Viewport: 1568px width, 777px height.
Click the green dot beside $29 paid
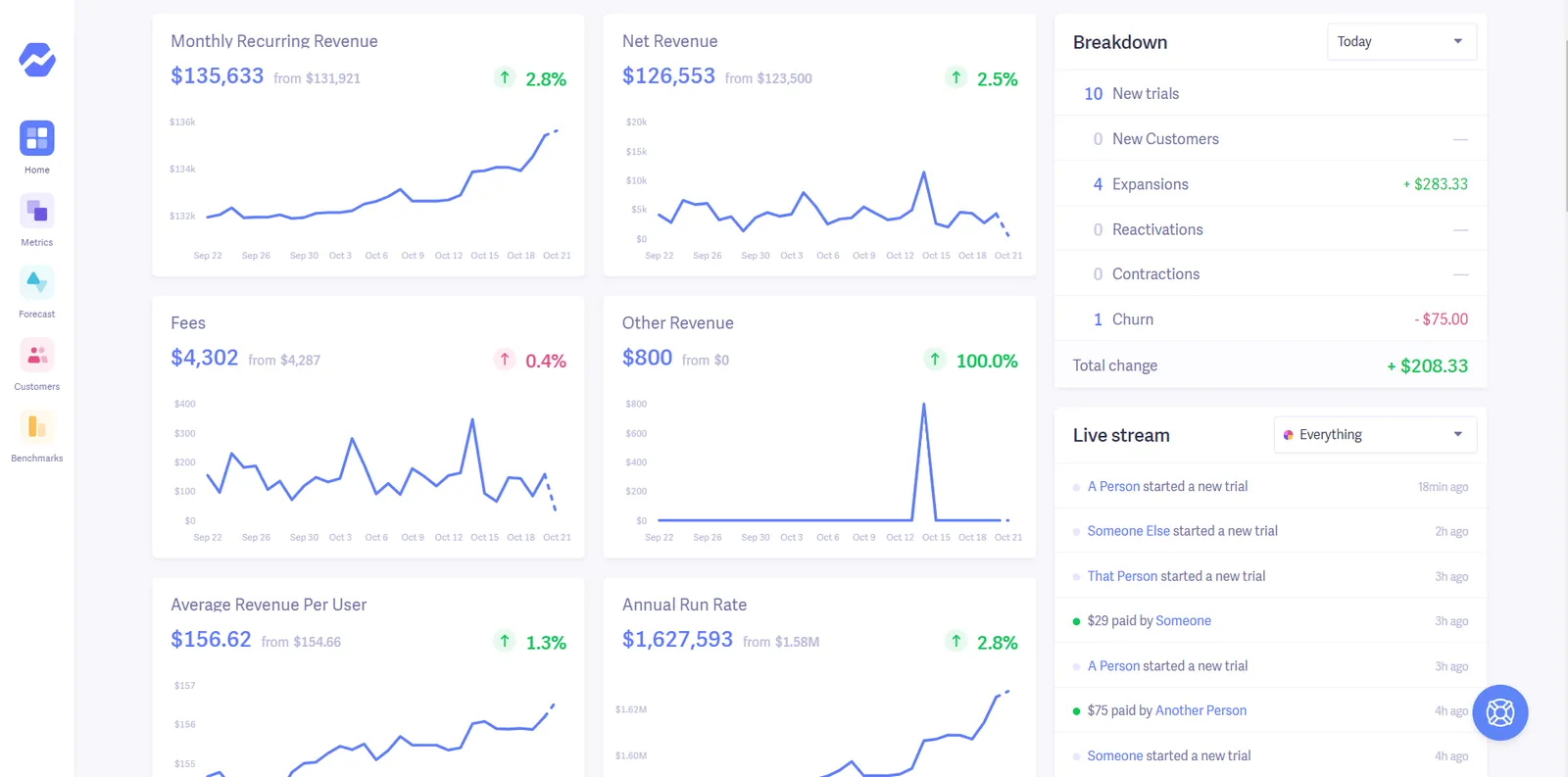point(1076,621)
